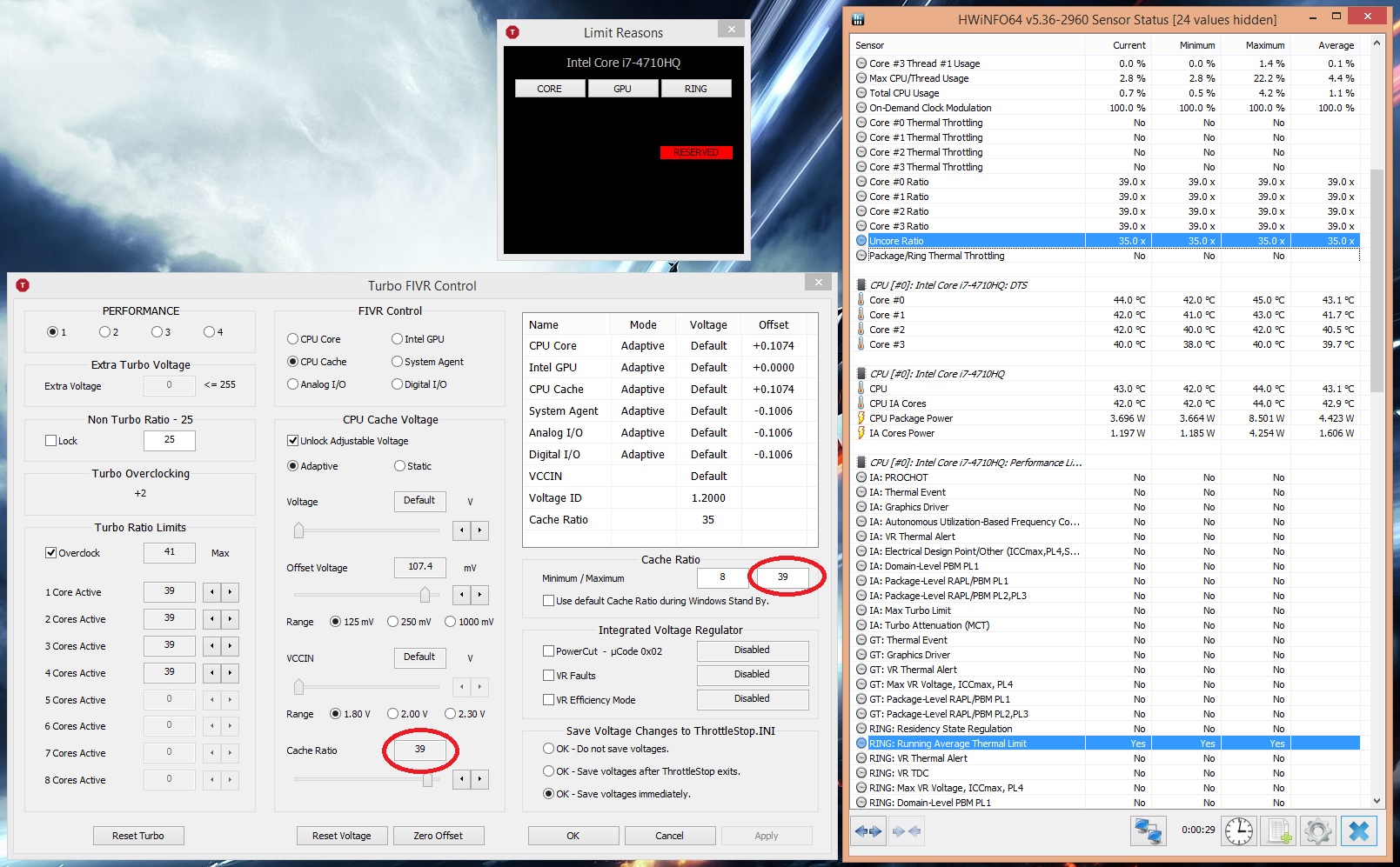Click the network remote monitoring icon

1148,831
